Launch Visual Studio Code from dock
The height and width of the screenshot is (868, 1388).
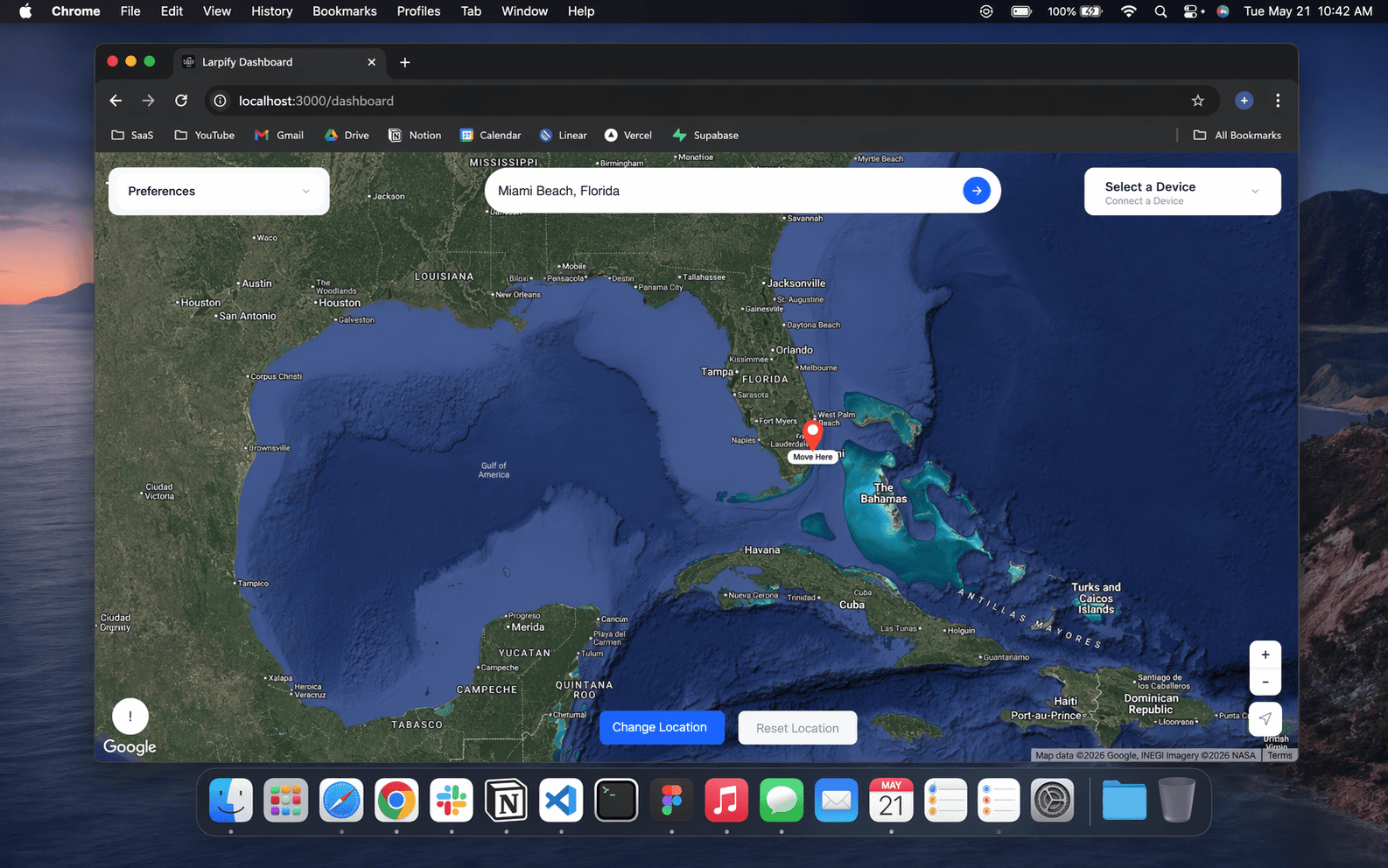(561, 800)
